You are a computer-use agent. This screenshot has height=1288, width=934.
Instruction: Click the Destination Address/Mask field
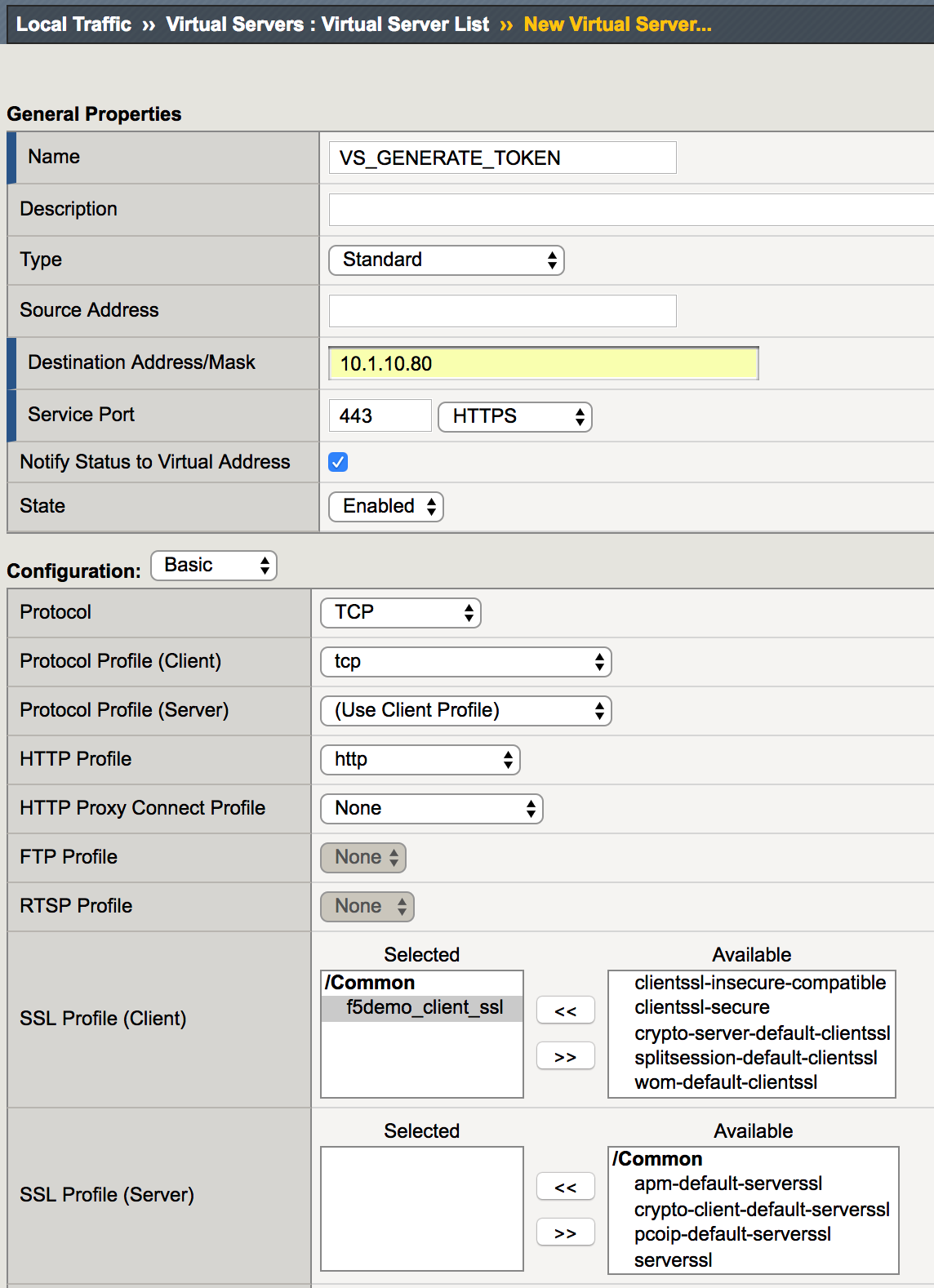click(x=543, y=363)
